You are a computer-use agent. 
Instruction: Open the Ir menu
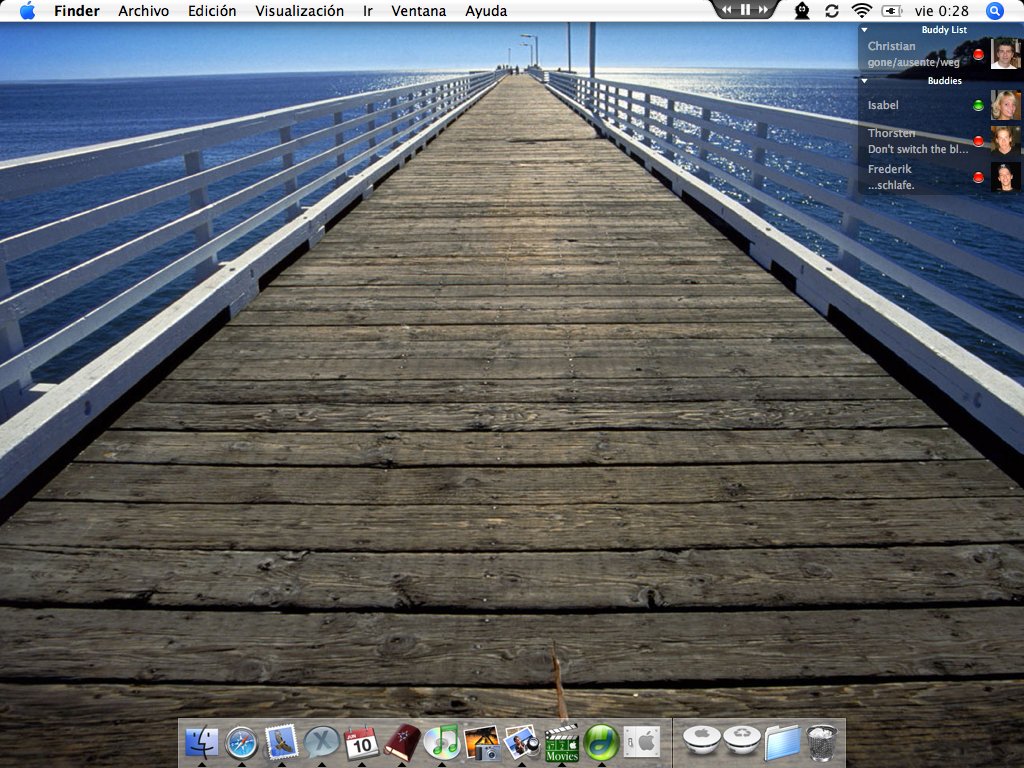click(368, 10)
